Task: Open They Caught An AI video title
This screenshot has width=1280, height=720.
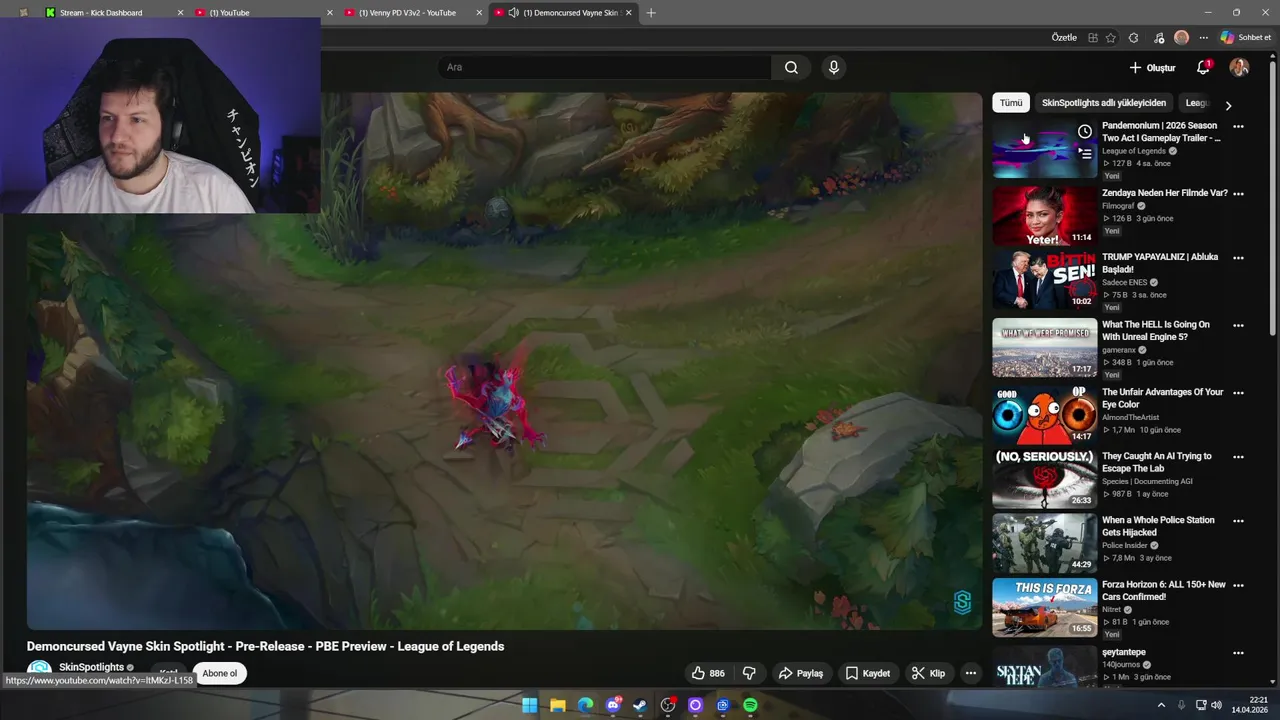Action: (x=1157, y=462)
